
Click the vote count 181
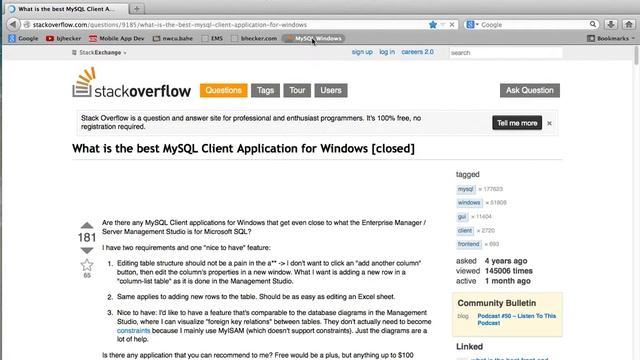[87, 238]
